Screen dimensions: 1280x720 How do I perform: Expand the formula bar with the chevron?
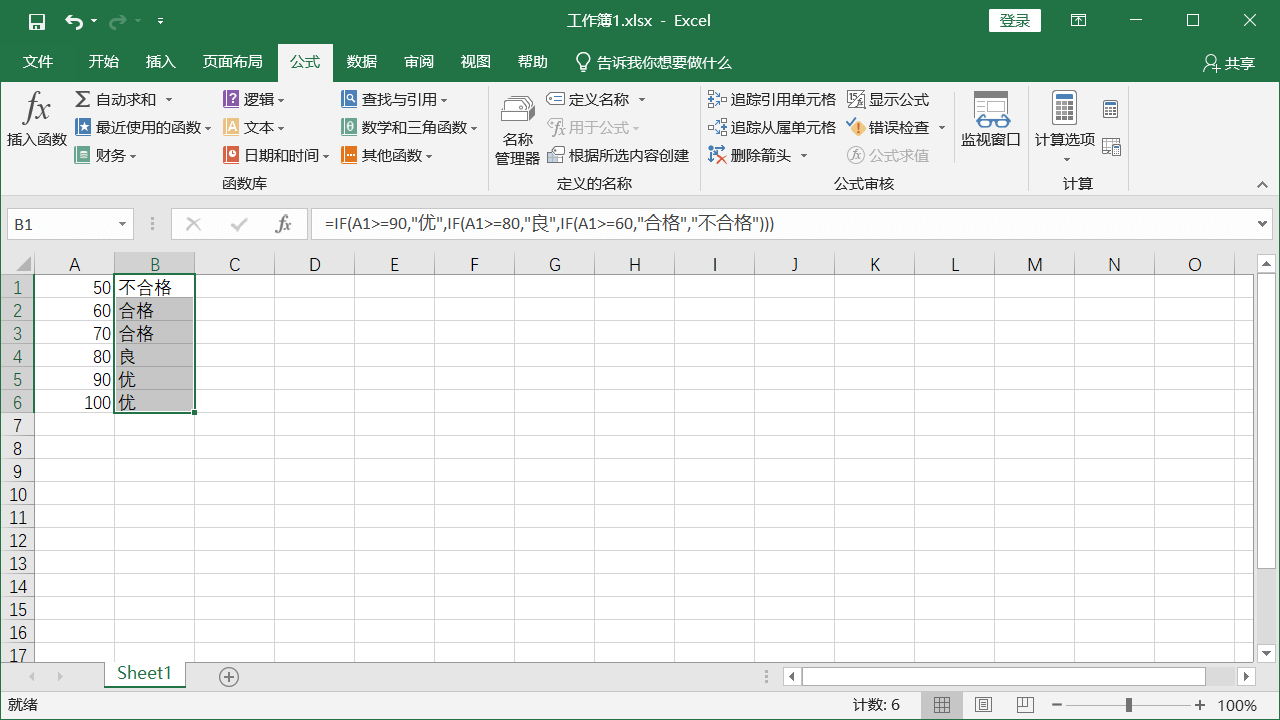(x=1262, y=224)
